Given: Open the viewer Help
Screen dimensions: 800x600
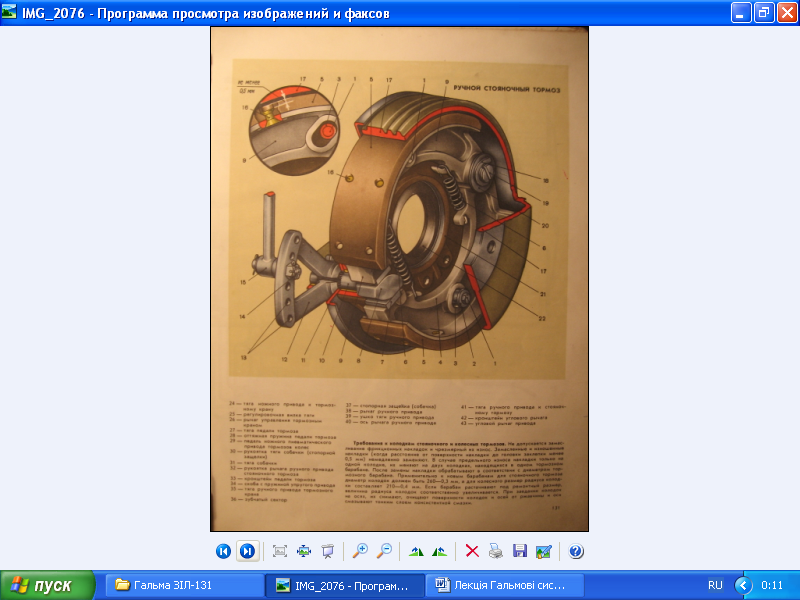Looking at the screenshot, I should pos(576,551).
